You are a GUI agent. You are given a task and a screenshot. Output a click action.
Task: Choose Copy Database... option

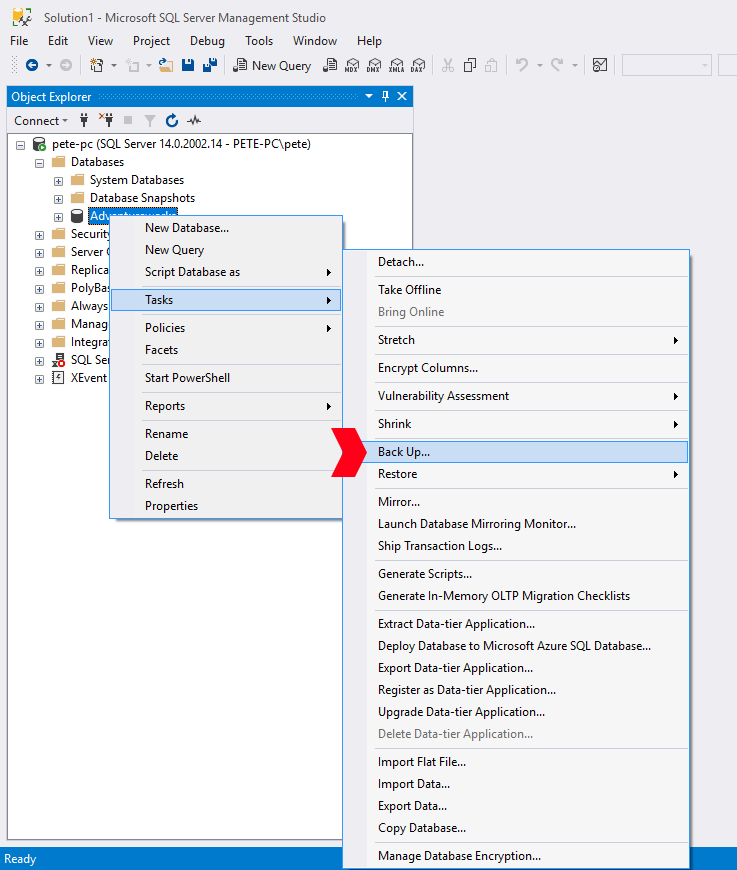click(x=516, y=828)
